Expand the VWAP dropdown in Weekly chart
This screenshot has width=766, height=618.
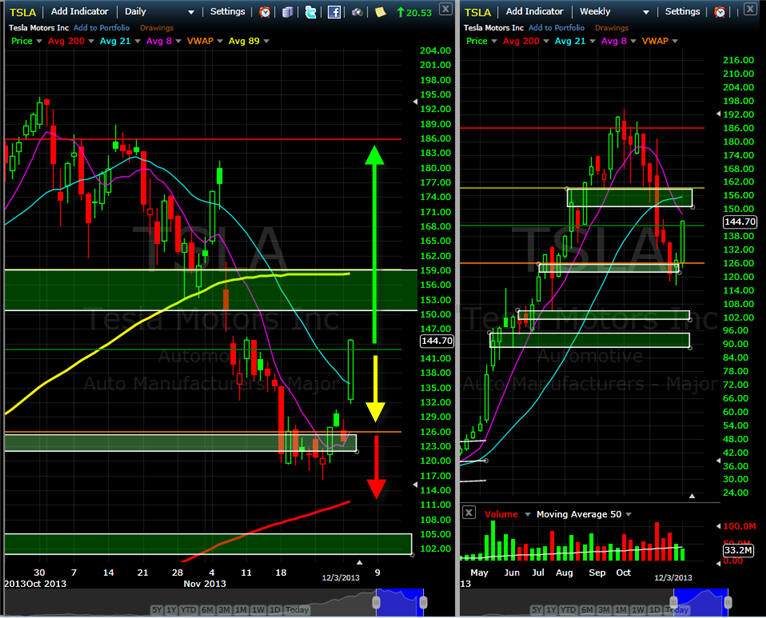(x=675, y=42)
